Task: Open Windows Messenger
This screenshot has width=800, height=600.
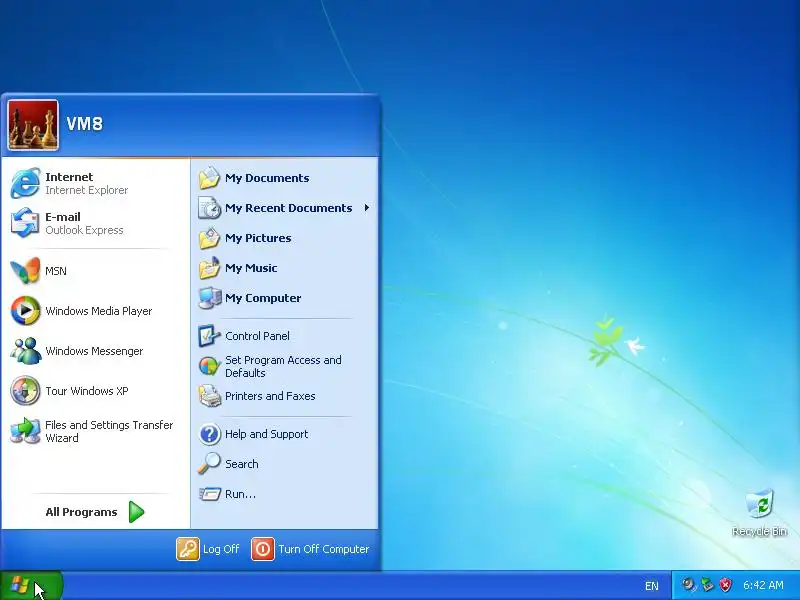Action: [x=95, y=351]
